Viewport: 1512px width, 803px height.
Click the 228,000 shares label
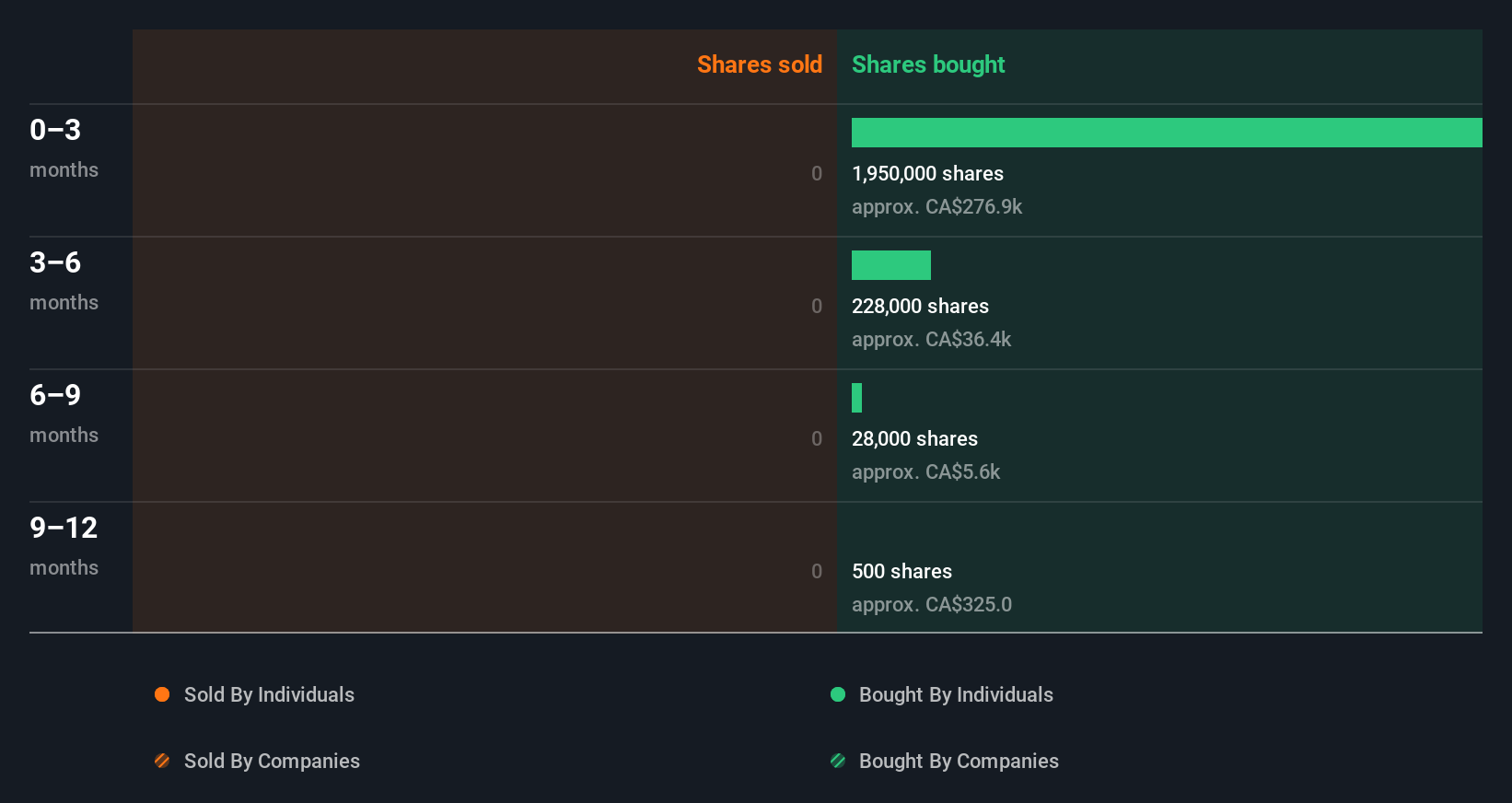920,306
